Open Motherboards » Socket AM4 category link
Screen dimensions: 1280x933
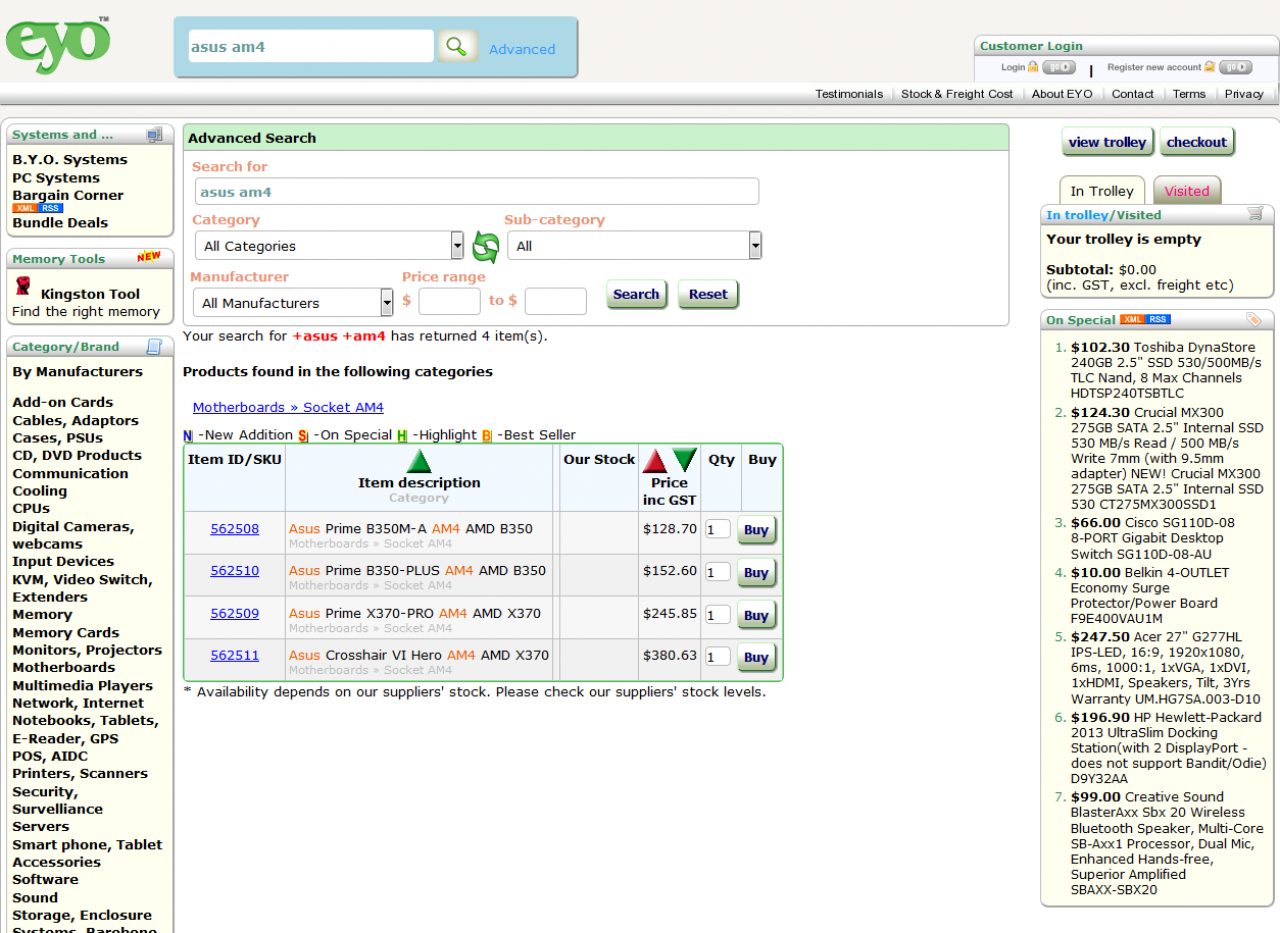click(288, 407)
